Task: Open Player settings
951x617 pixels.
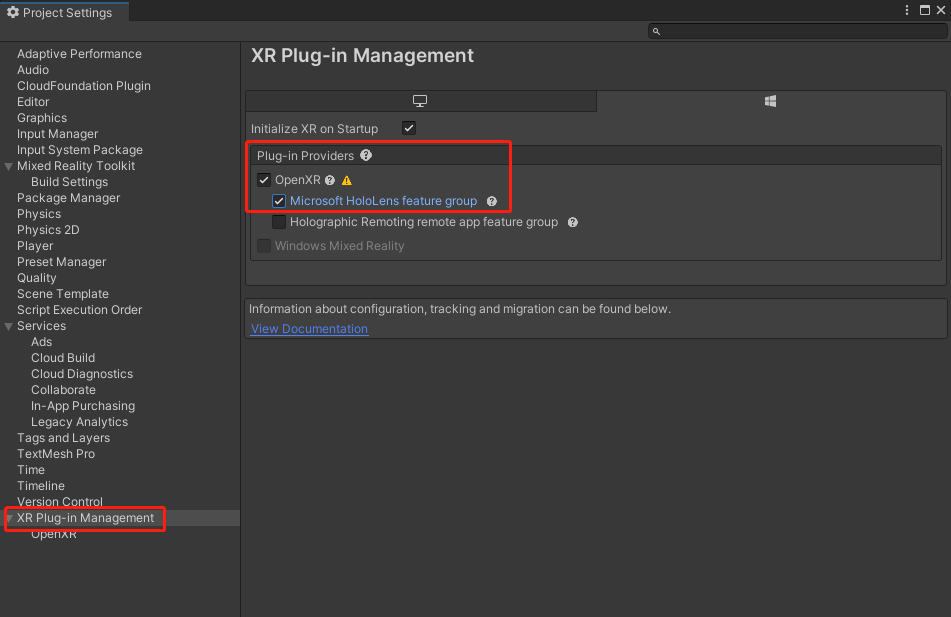Action: pyautogui.click(x=35, y=246)
